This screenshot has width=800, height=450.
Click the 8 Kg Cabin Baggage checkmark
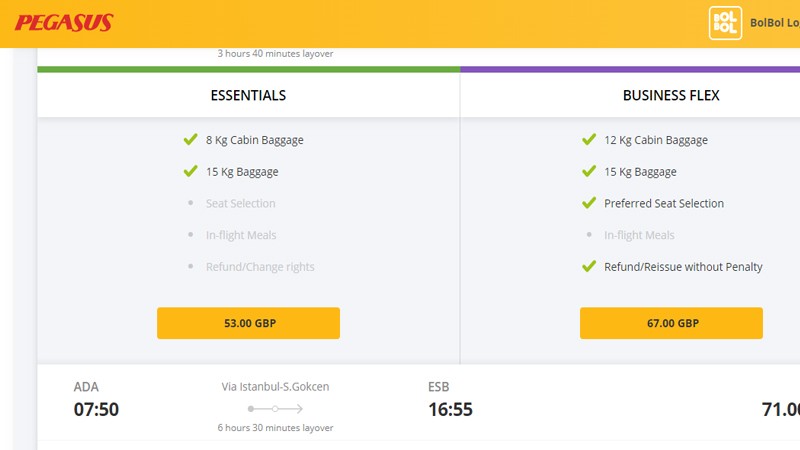coord(190,140)
